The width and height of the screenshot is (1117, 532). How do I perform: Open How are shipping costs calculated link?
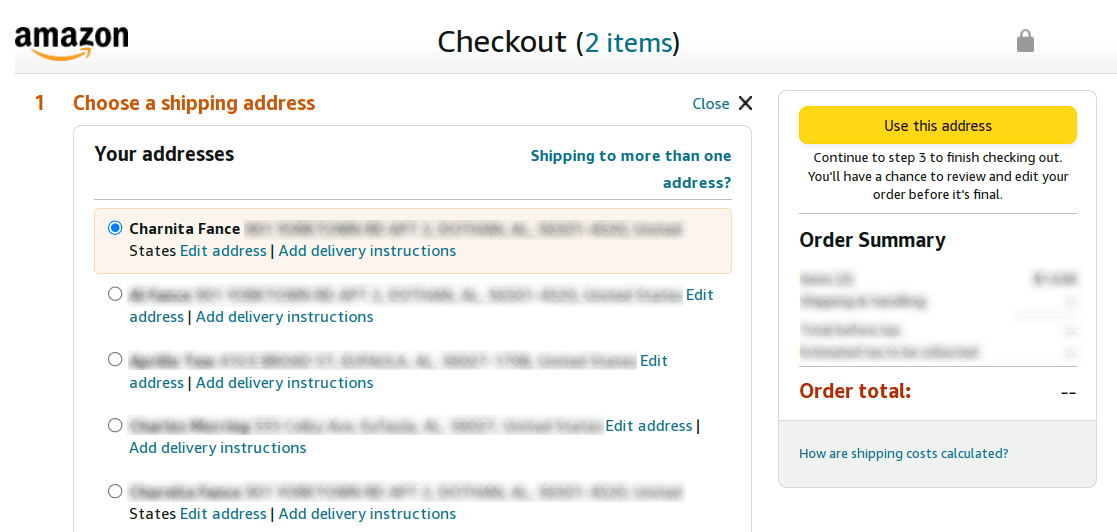903,454
